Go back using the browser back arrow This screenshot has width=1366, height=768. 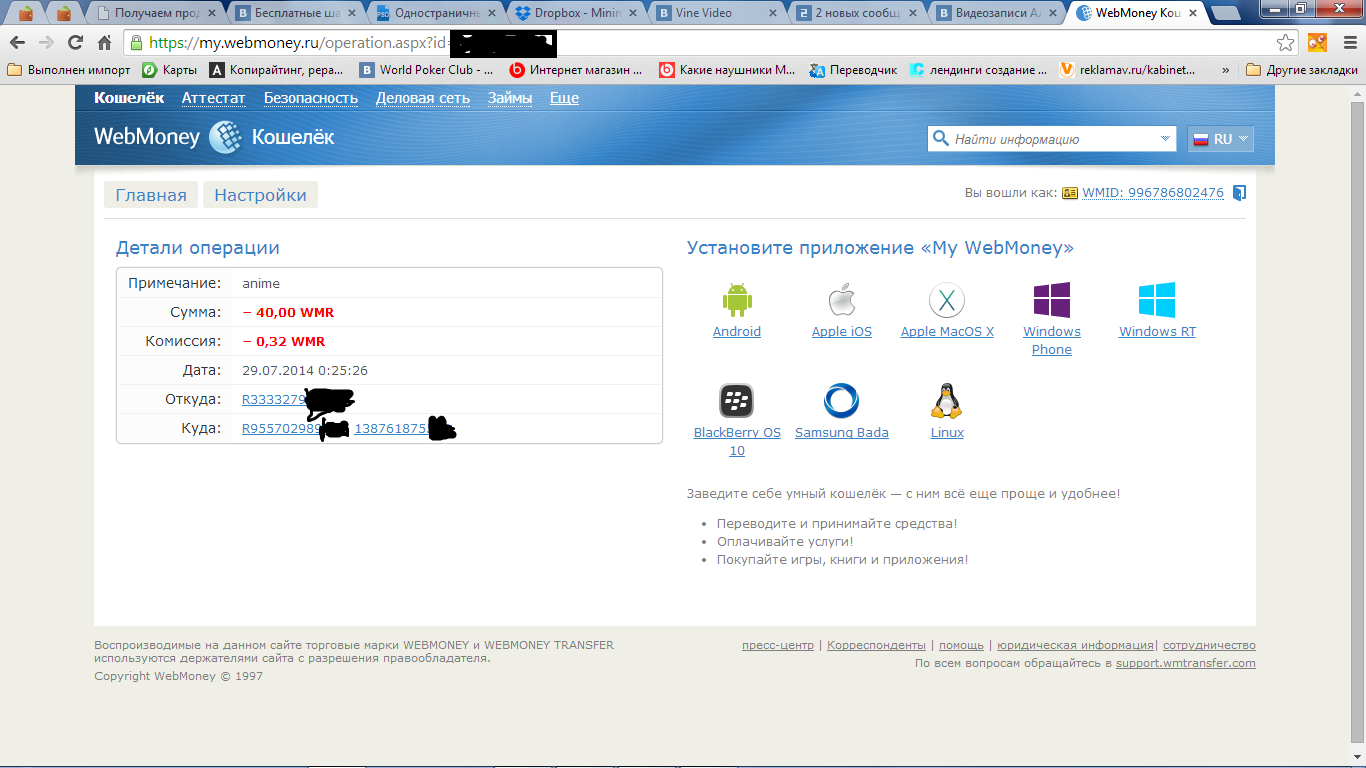[17, 43]
